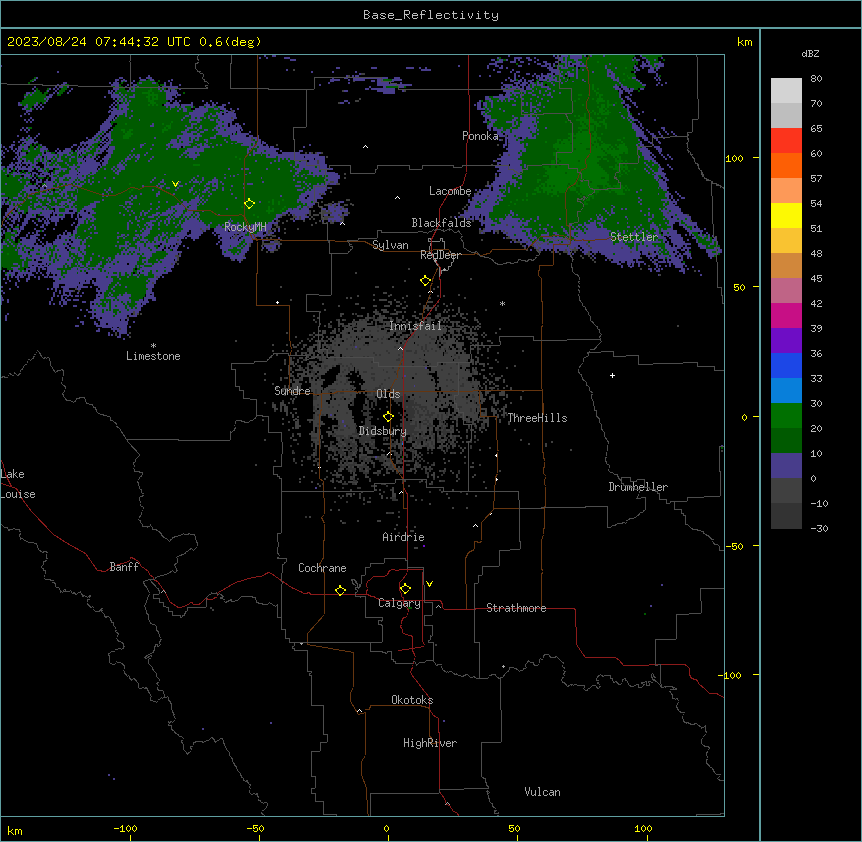The height and width of the screenshot is (842, 862).
Task: Click the yellow diamond marker above RockyMH
Action: click(250, 204)
